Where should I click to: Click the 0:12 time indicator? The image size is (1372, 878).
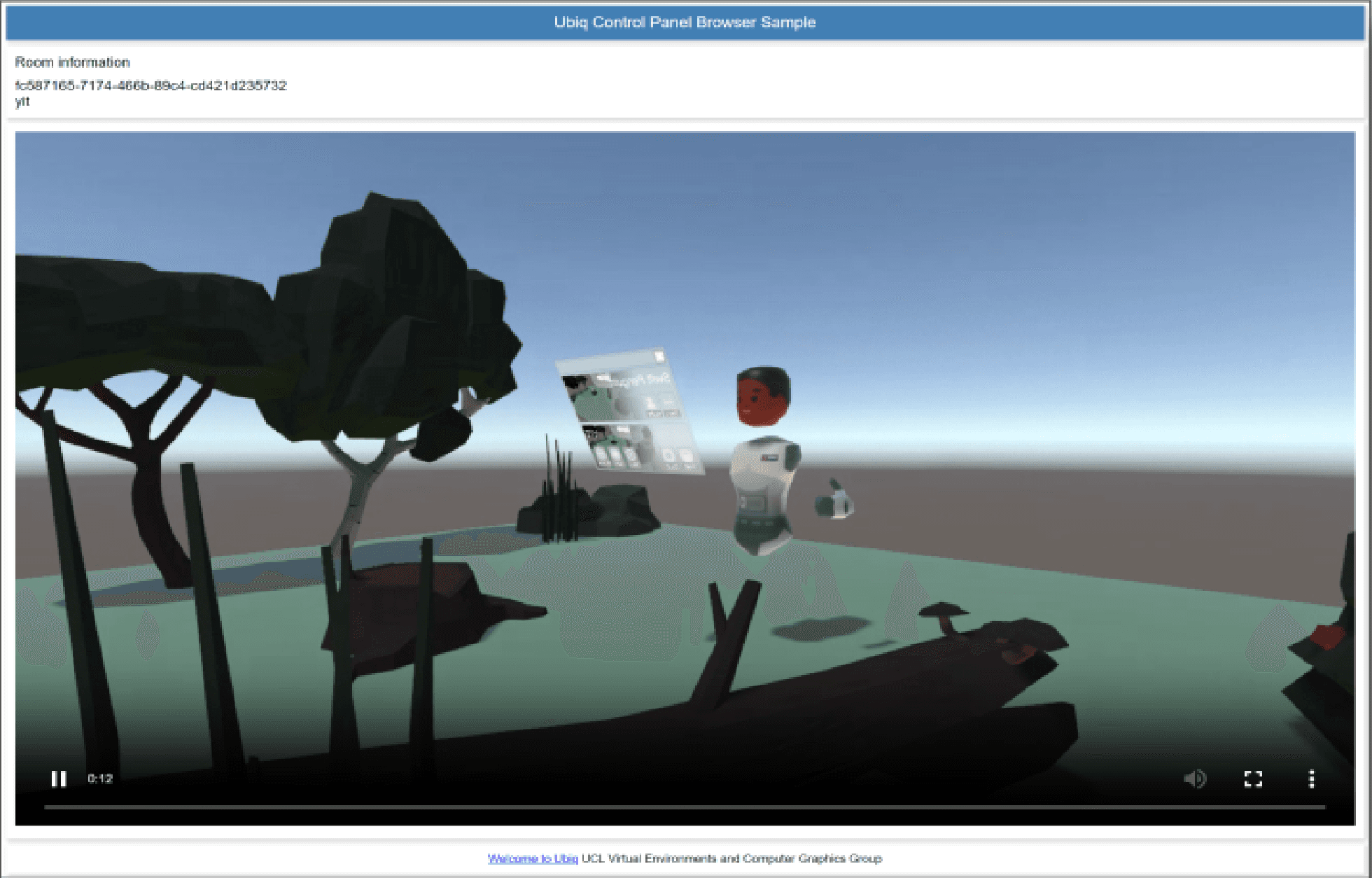(99, 778)
